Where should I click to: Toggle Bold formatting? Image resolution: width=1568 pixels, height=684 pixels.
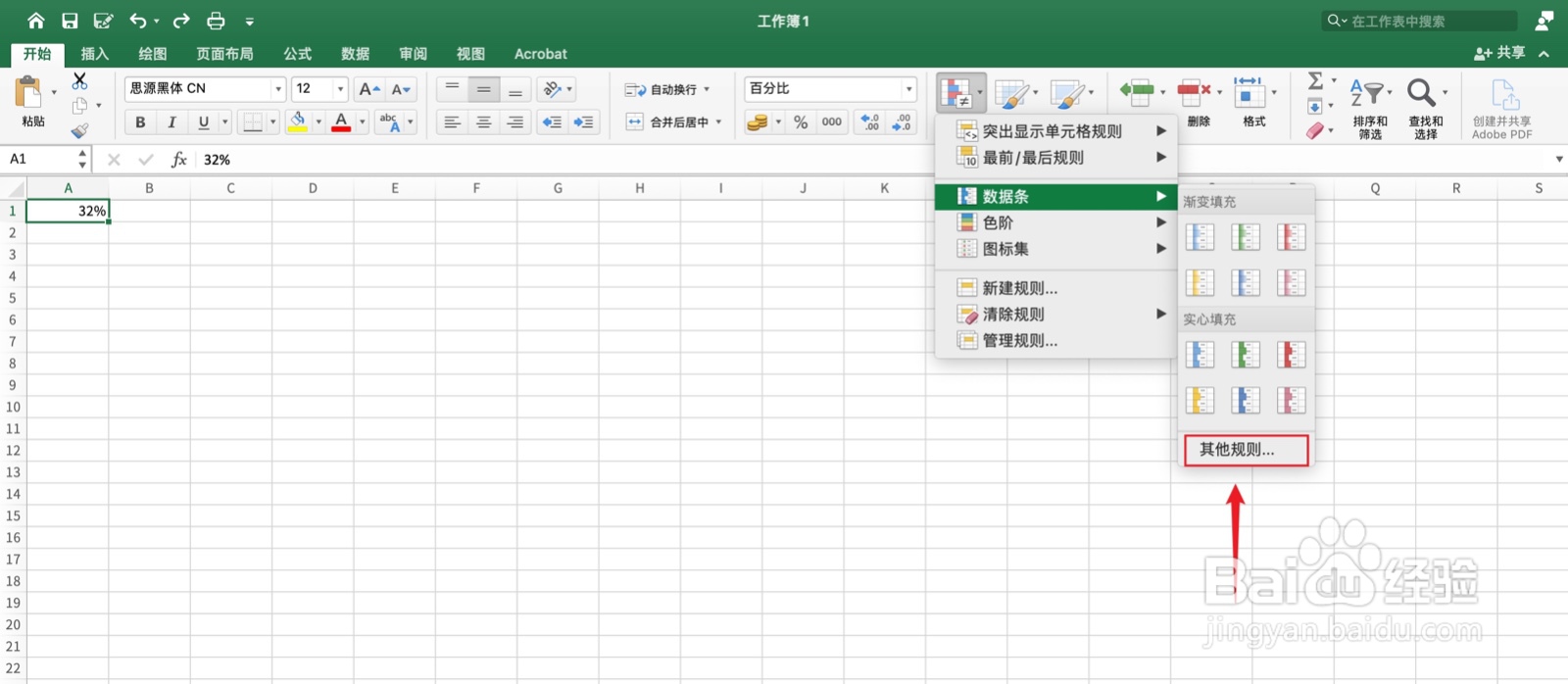(x=140, y=122)
